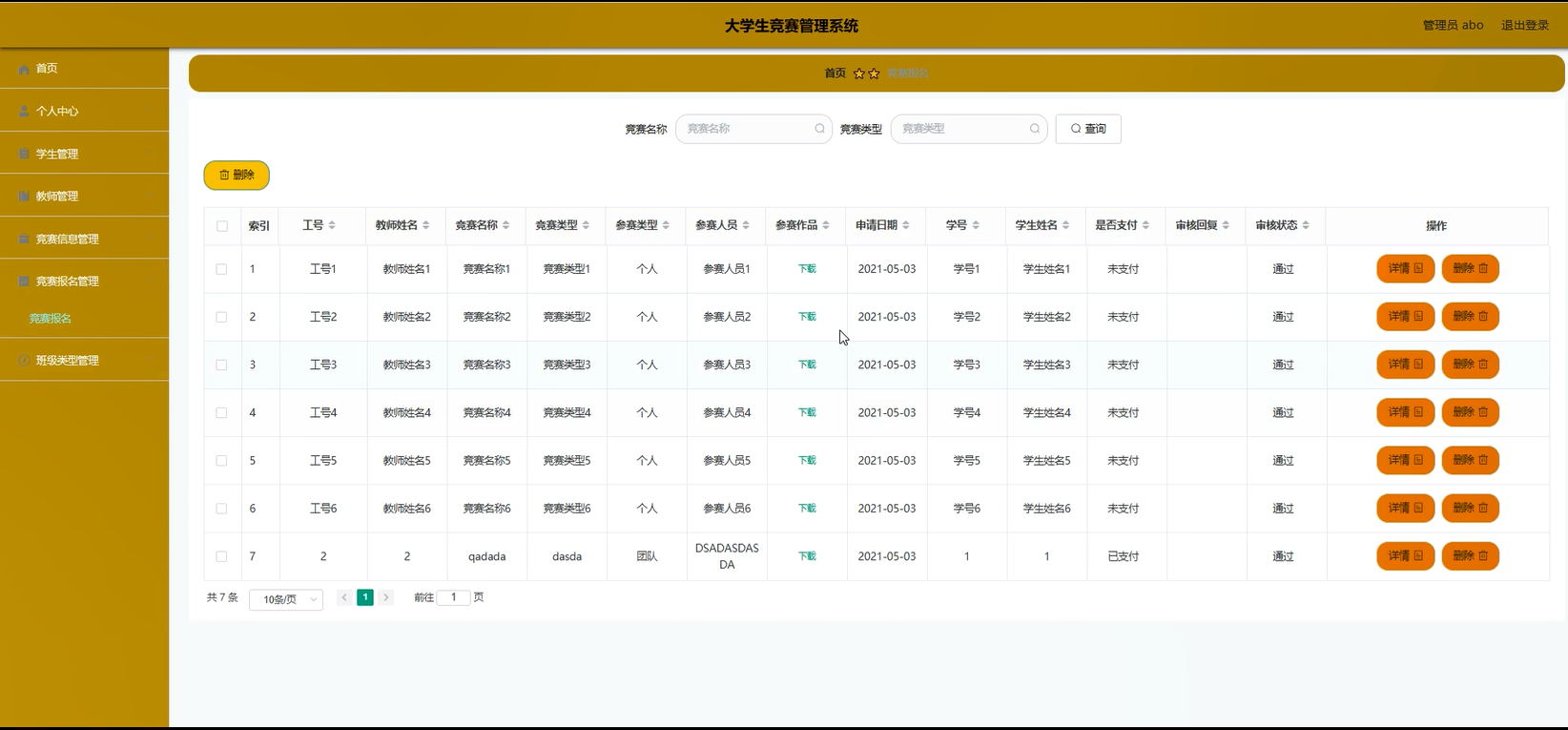Focus the 竞赛类型 search field
1568x730 pixels.
tap(969, 129)
